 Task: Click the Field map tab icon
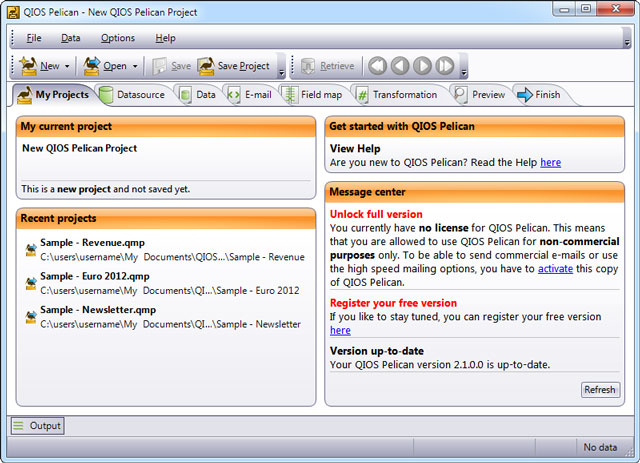coord(289,95)
